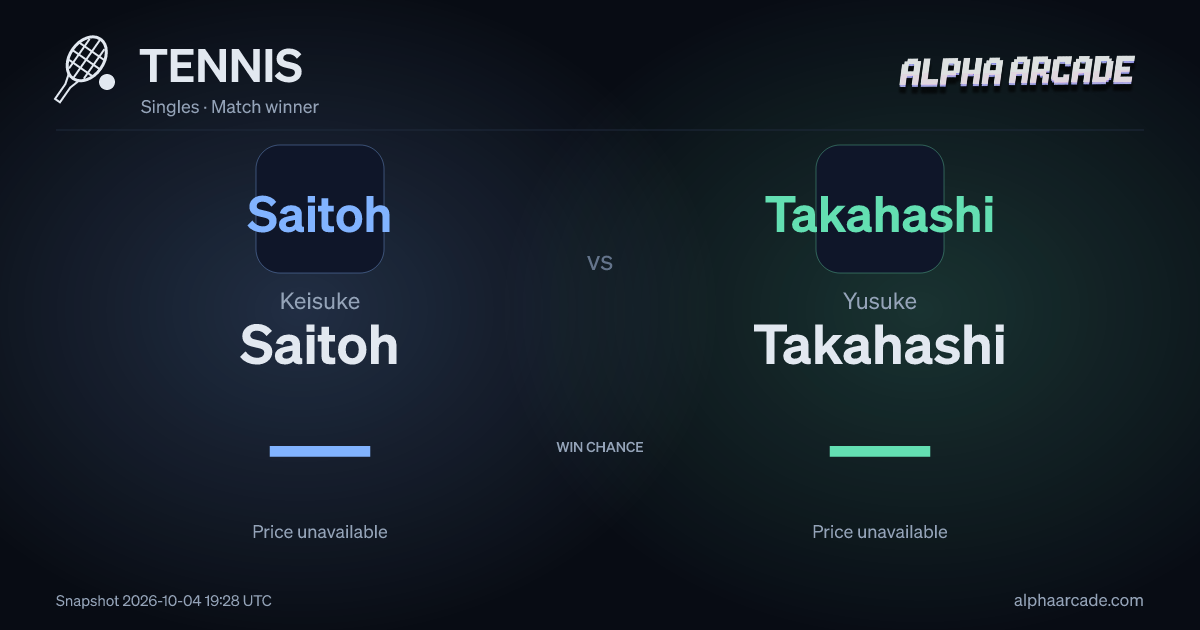
Task: Click the TENNIS heading
Action: point(221,66)
